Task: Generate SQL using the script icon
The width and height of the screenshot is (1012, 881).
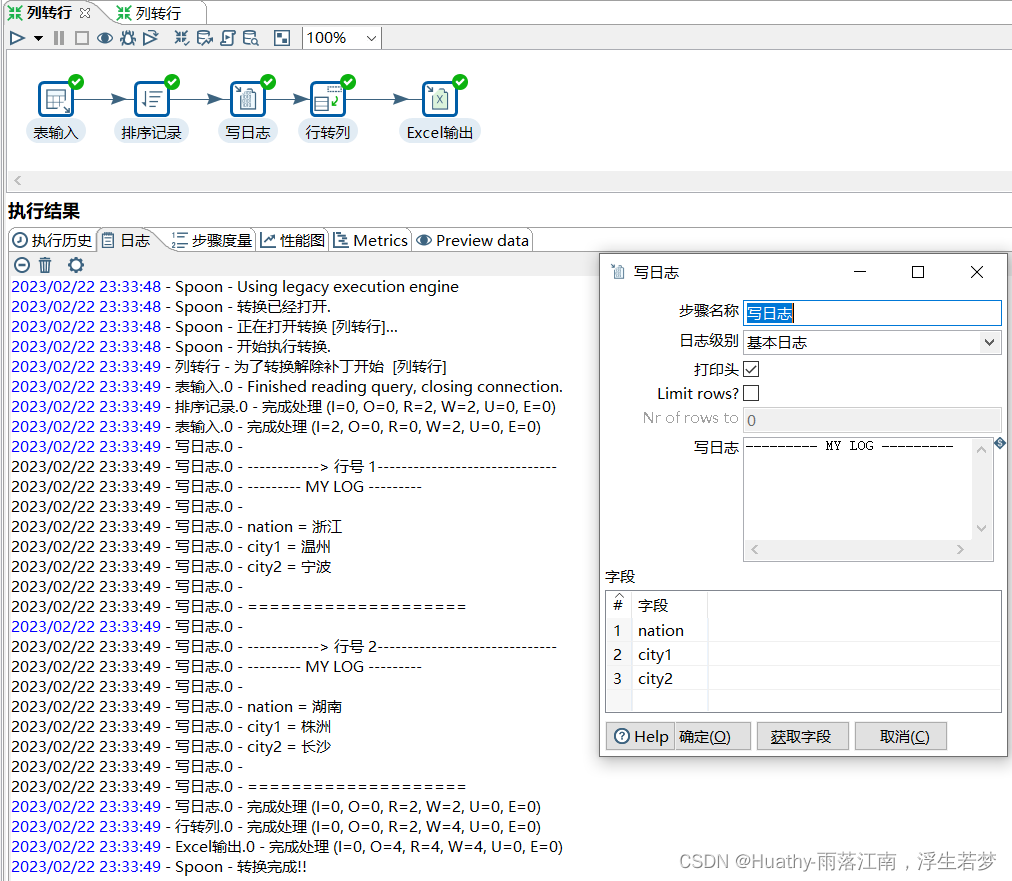Action: click(x=227, y=38)
